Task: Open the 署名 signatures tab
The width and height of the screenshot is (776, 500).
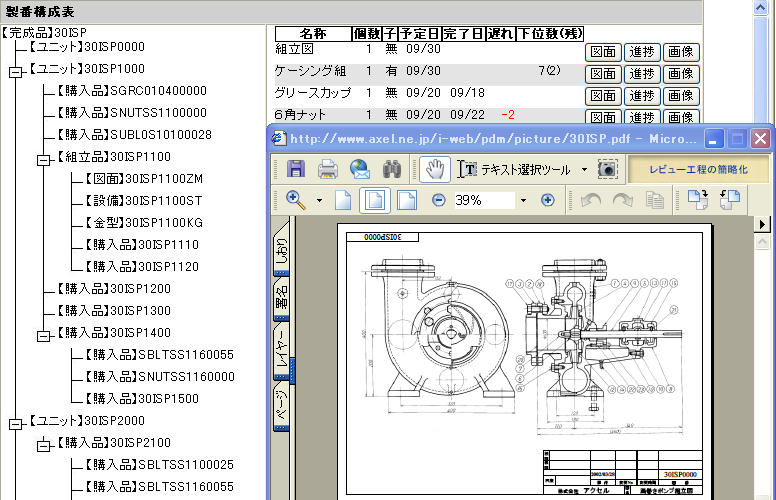Action: pyautogui.click(x=281, y=300)
